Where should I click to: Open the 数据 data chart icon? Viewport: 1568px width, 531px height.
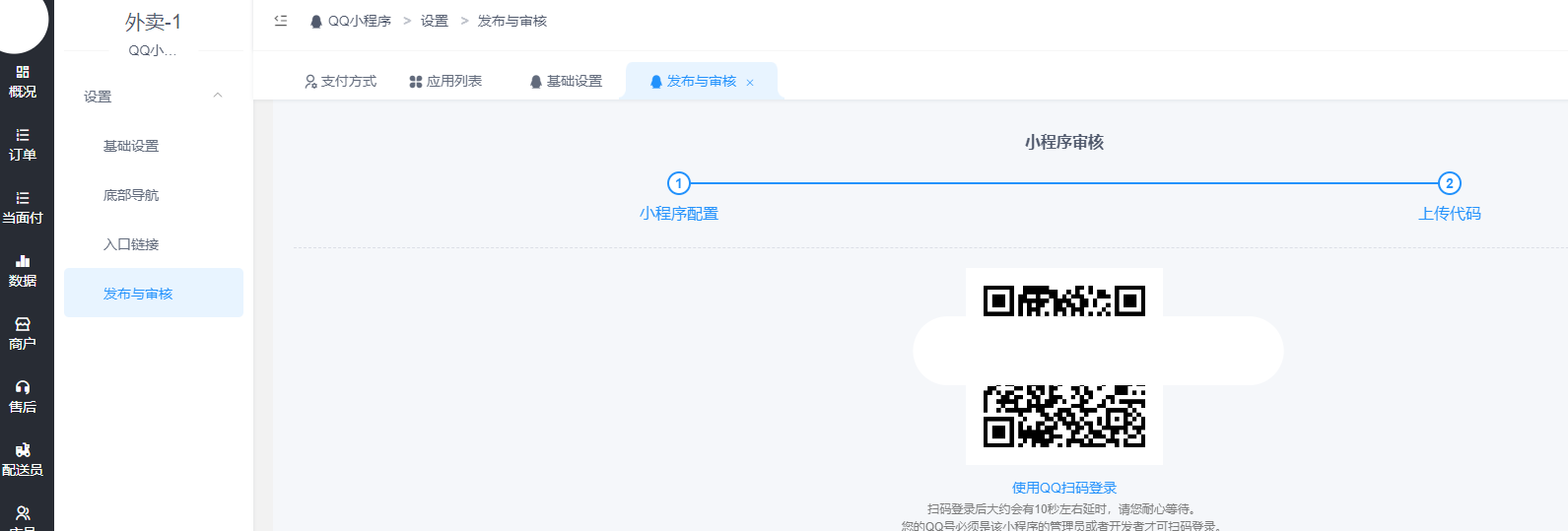(23, 261)
